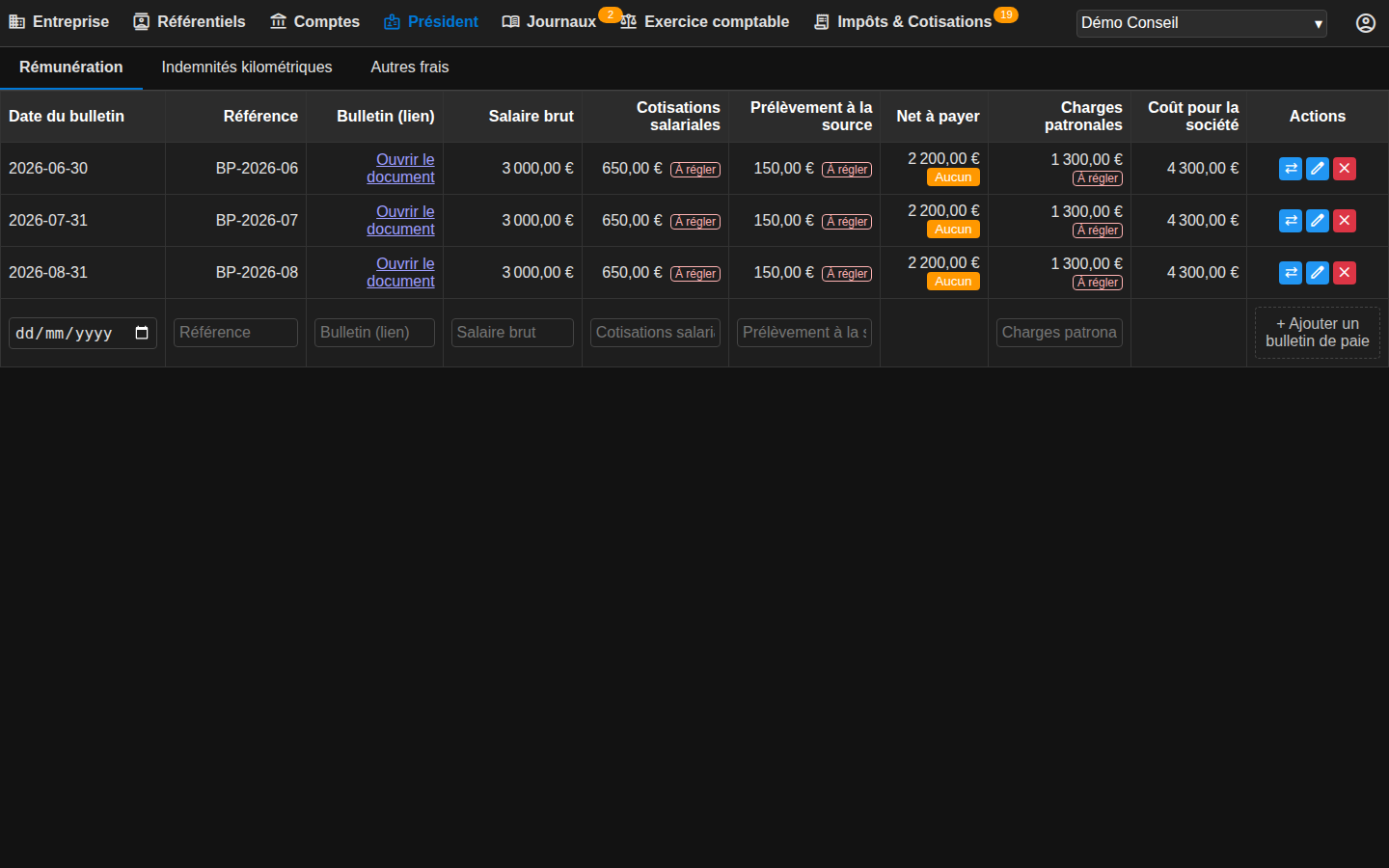Open the Président menu
Viewport: 1389px width, 868px height.
click(x=430, y=22)
